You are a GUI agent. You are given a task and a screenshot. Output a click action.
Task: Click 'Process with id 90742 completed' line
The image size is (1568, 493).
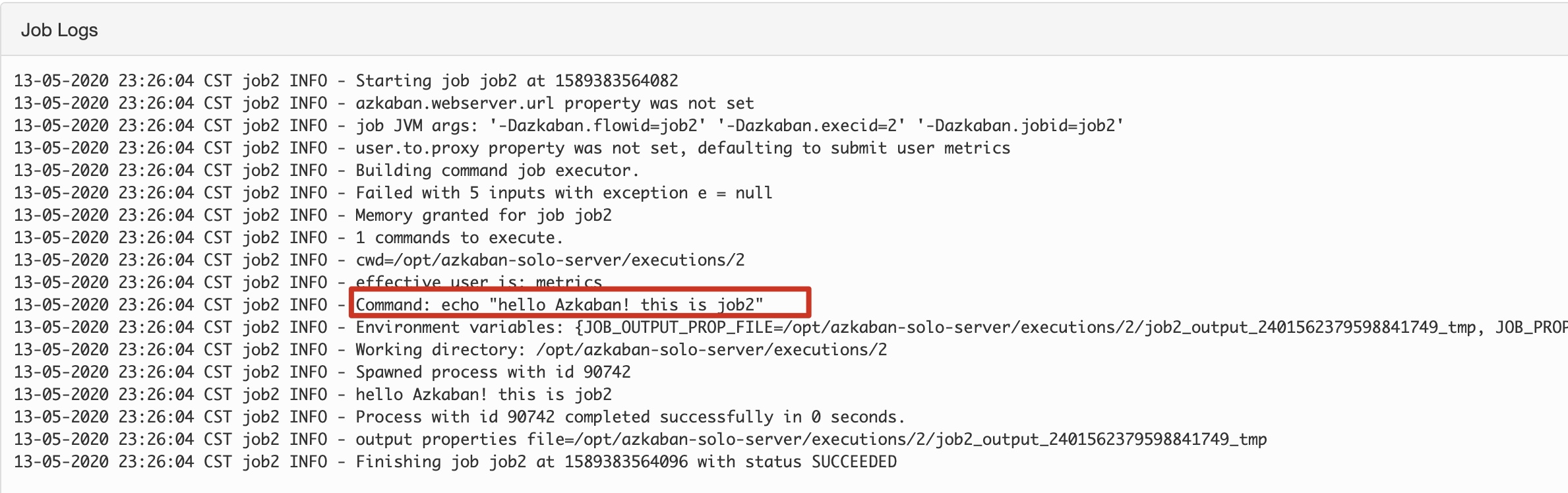(x=460, y=417)
